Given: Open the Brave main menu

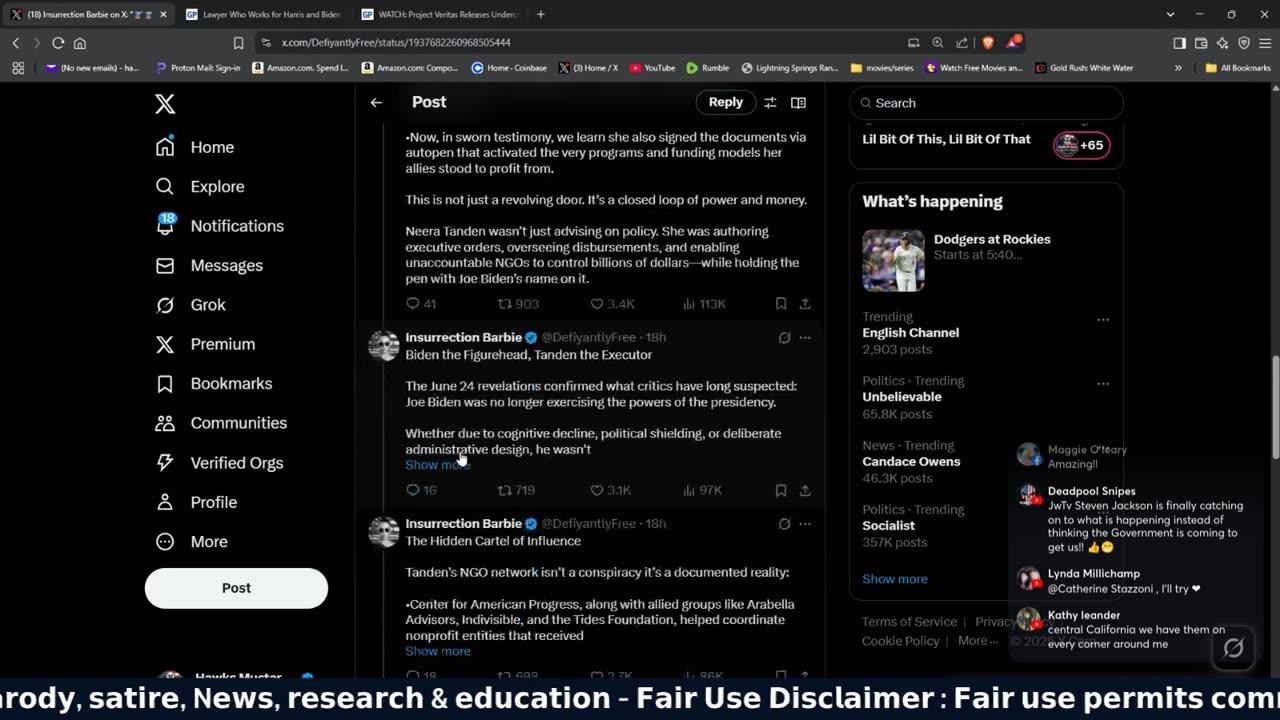Looking at the screenshot, I should (x=1264, y=43).
